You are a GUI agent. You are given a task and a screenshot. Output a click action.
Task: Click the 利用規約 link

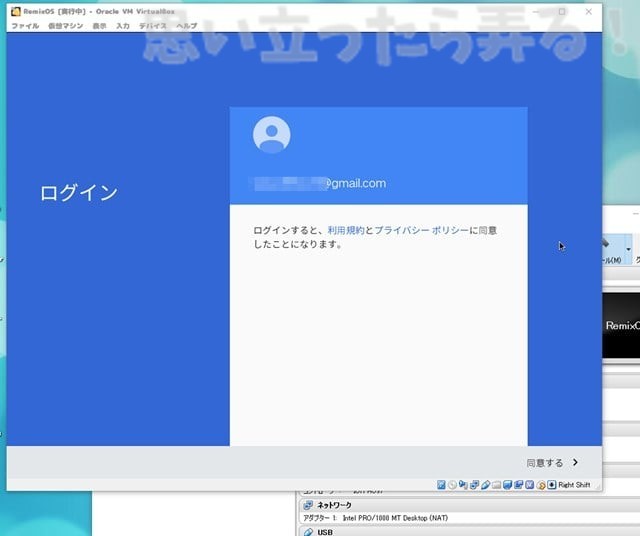tap(346, 230)
